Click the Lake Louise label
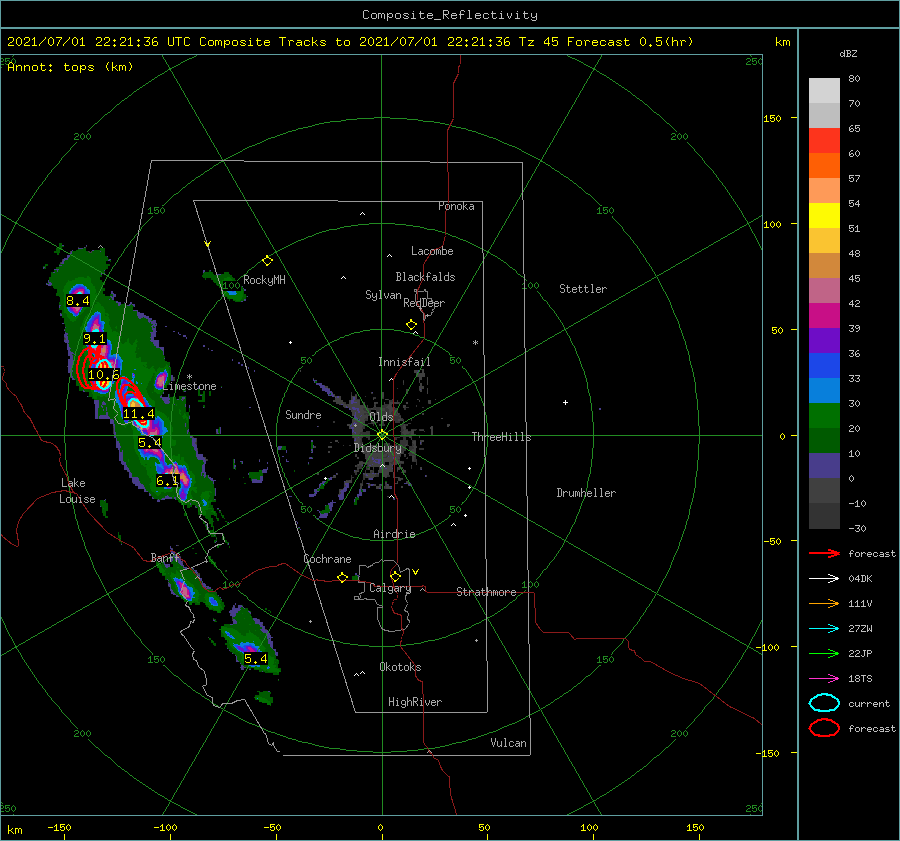The height and width of the screenshot is (841, 900). pyautogui.click(x=77, y=491)
